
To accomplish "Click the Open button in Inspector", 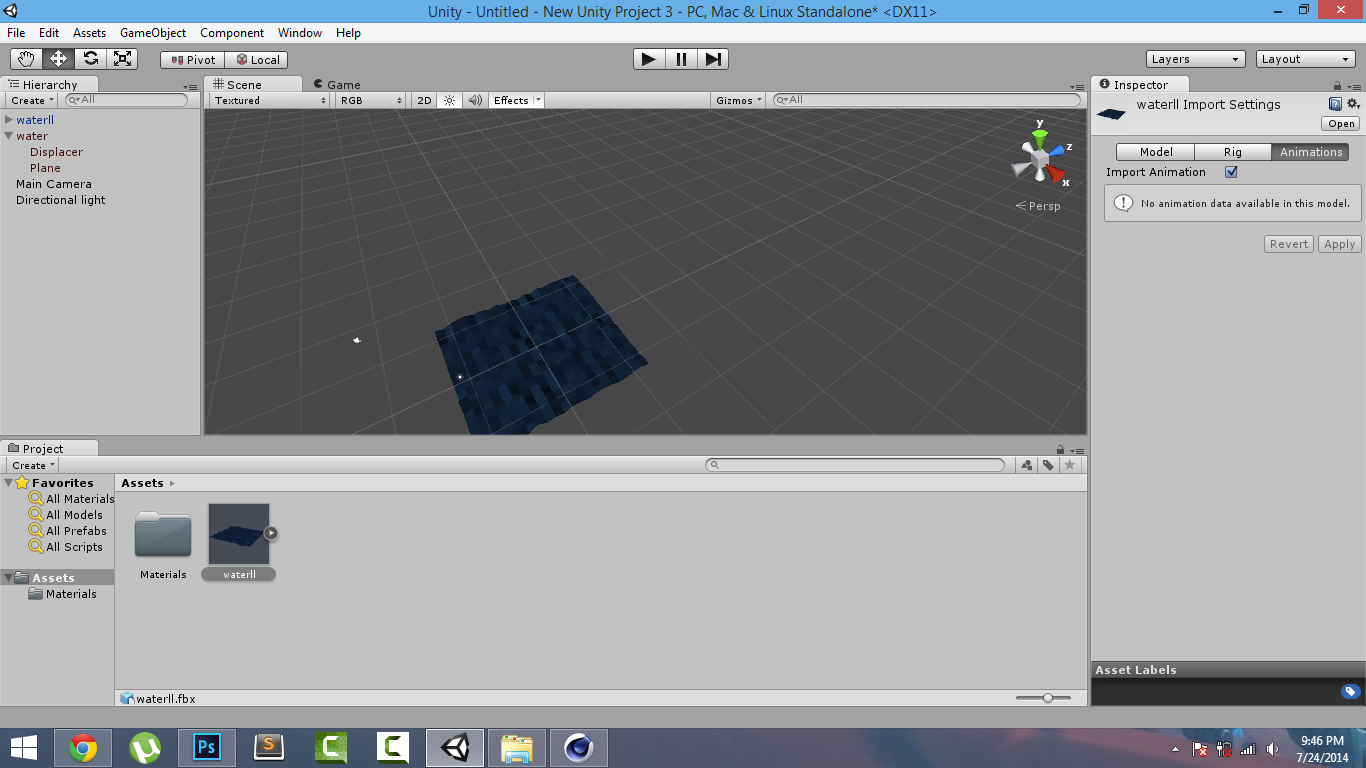I will pyautogui.click(x=1341, y=124).
